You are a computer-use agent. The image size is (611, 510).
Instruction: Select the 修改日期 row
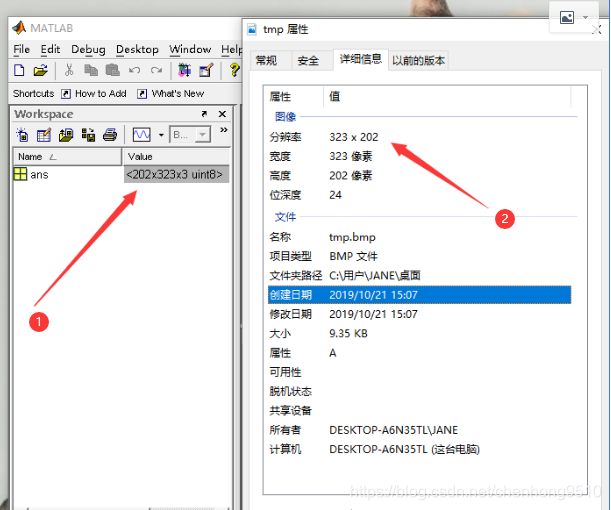420,314
